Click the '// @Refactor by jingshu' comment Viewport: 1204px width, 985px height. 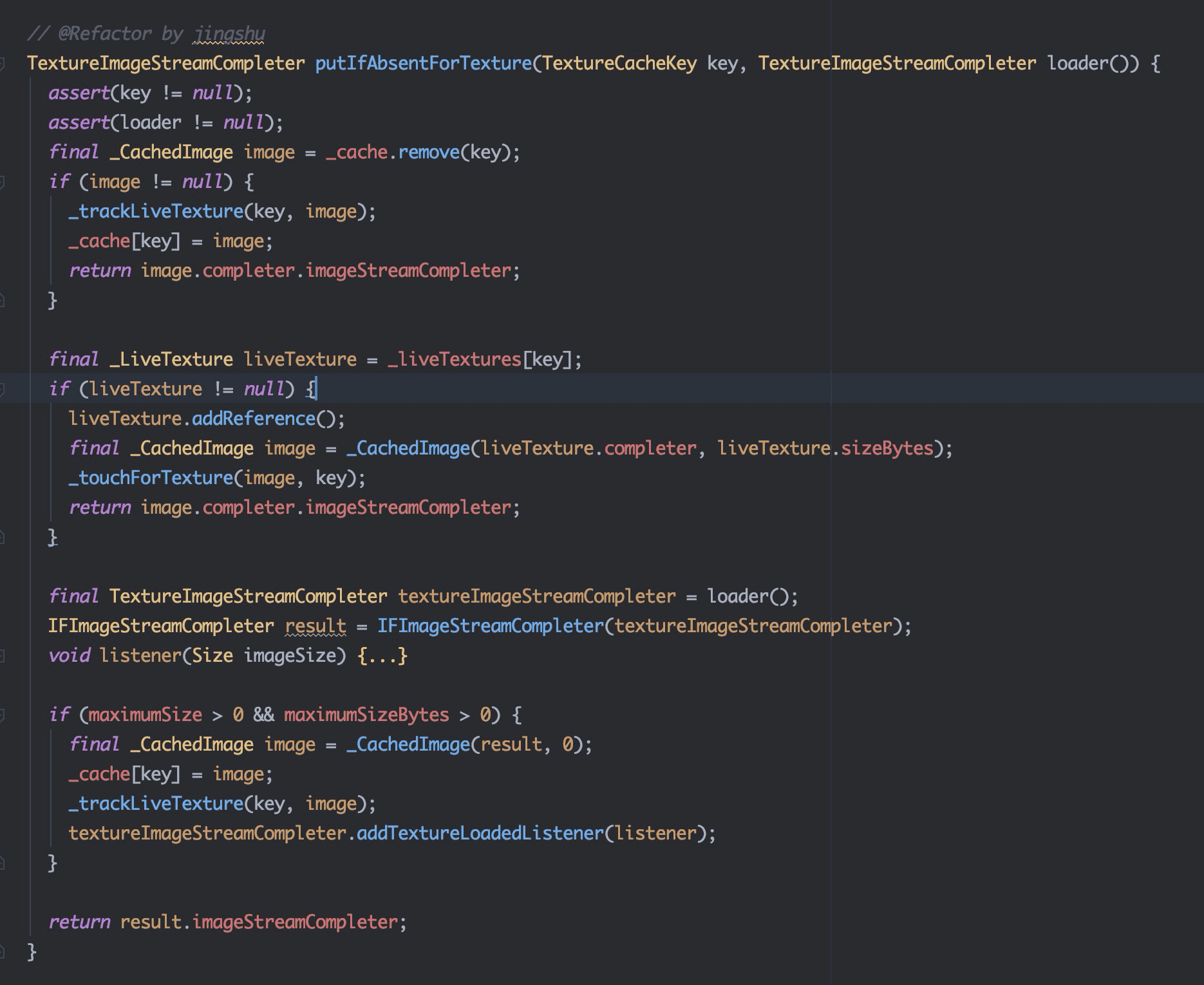(x=146, y=33)
